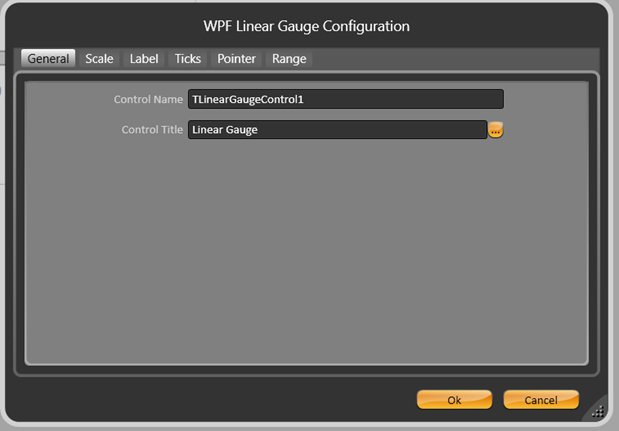Click the Control Name label
The image size is (619, 431).
click(x=148, y=100)
